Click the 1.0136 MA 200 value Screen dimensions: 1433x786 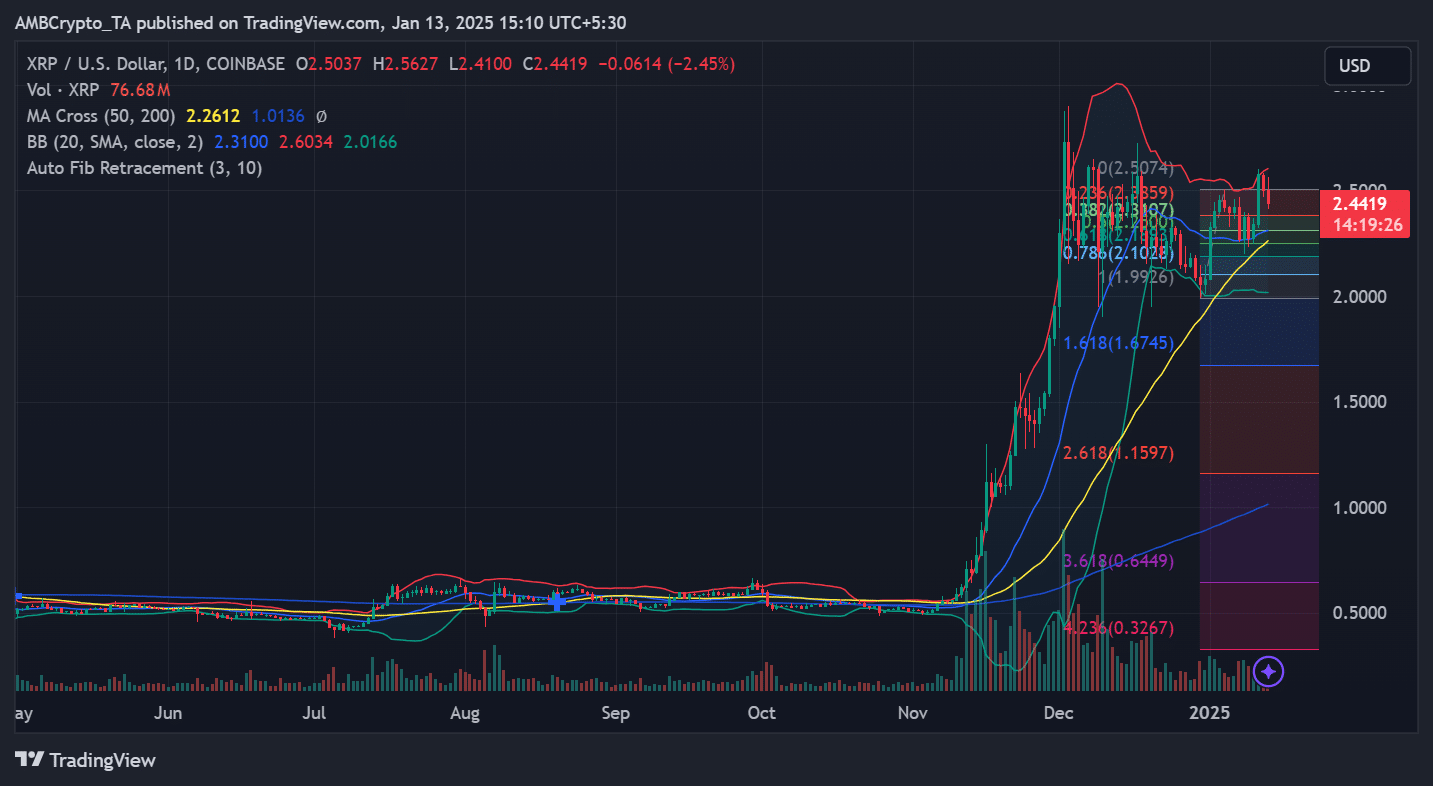[x=277, y=116]
